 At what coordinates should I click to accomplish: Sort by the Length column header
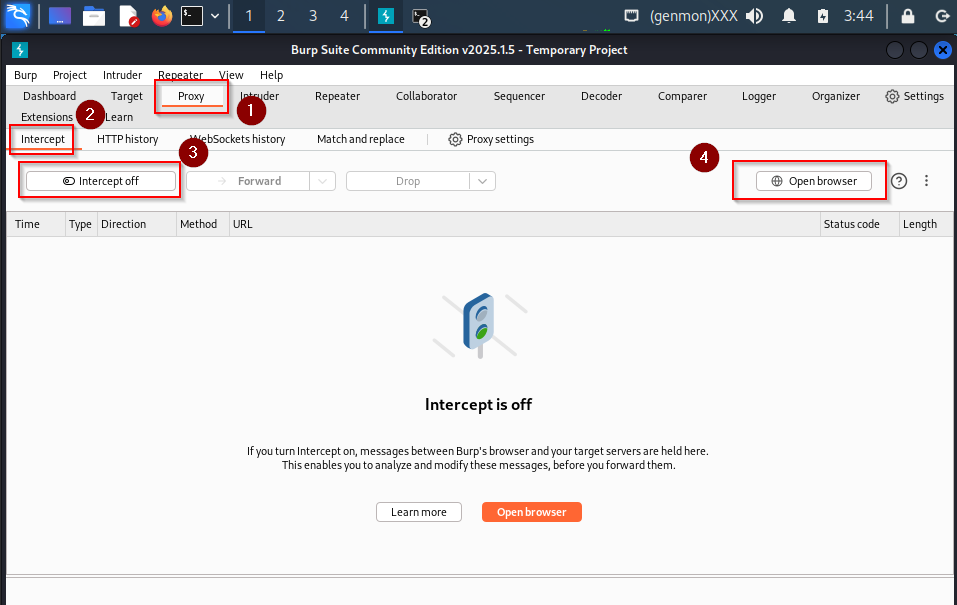click(926, 224)
